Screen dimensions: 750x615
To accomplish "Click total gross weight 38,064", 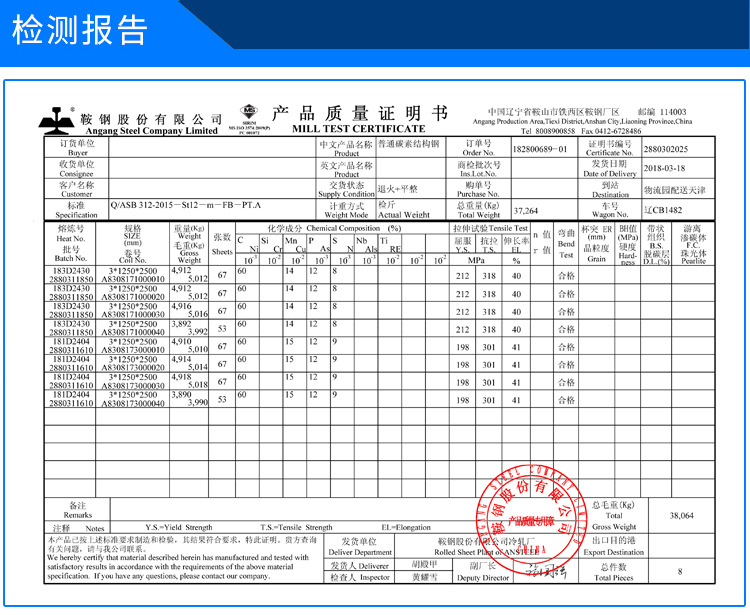I will coord(682,516).
